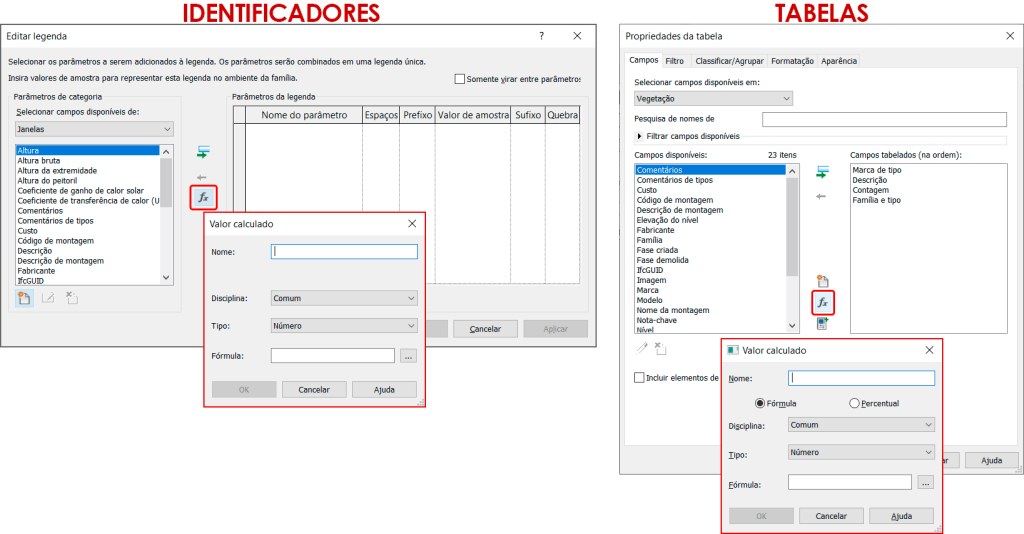The image size is (1024, 534).
Task: Click the 'Pesquisa de nomes de' search field
Action: 883,119
